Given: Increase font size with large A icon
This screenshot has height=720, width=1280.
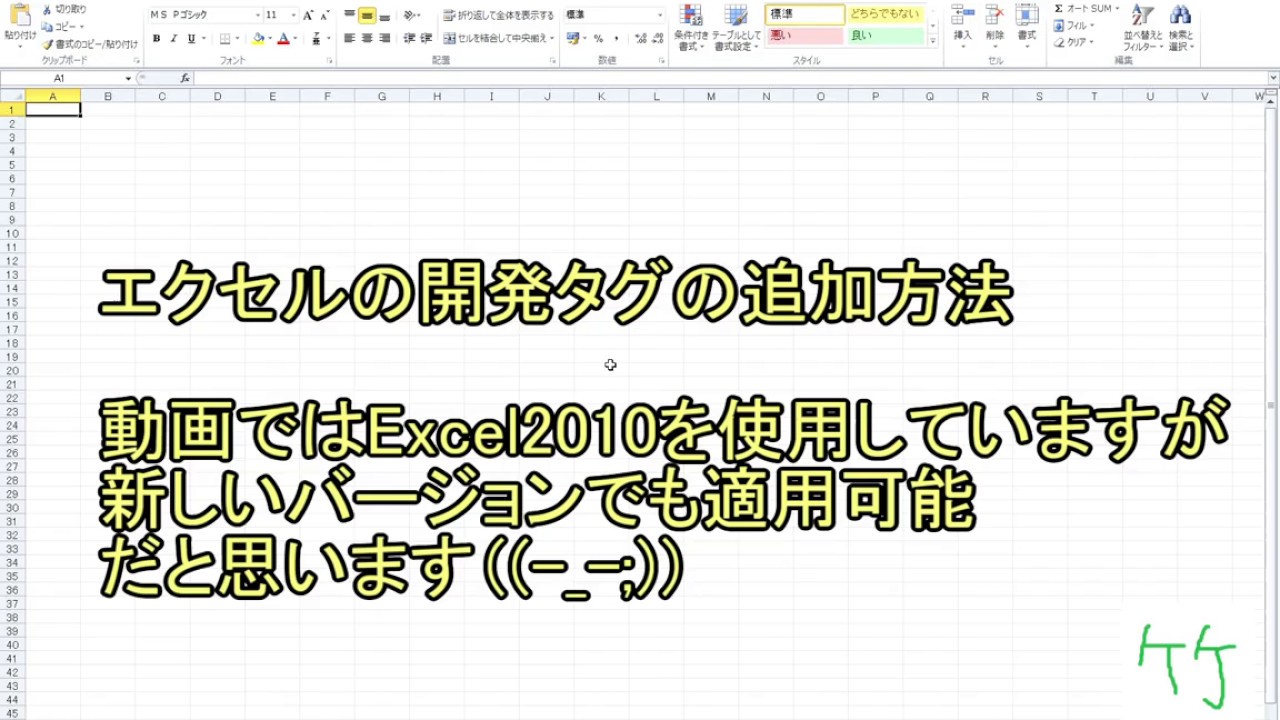Looking at the screenshot, I should coord(308,15).
